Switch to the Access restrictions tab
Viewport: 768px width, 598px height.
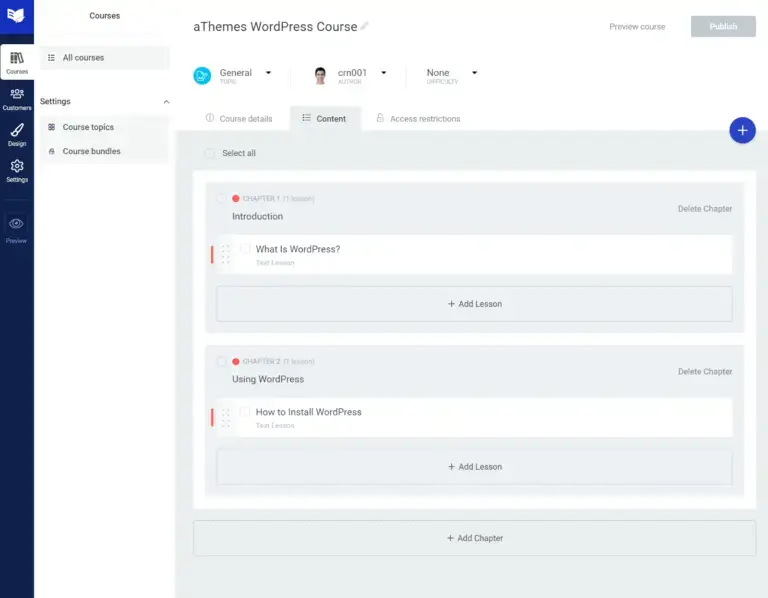pos(418,119)
